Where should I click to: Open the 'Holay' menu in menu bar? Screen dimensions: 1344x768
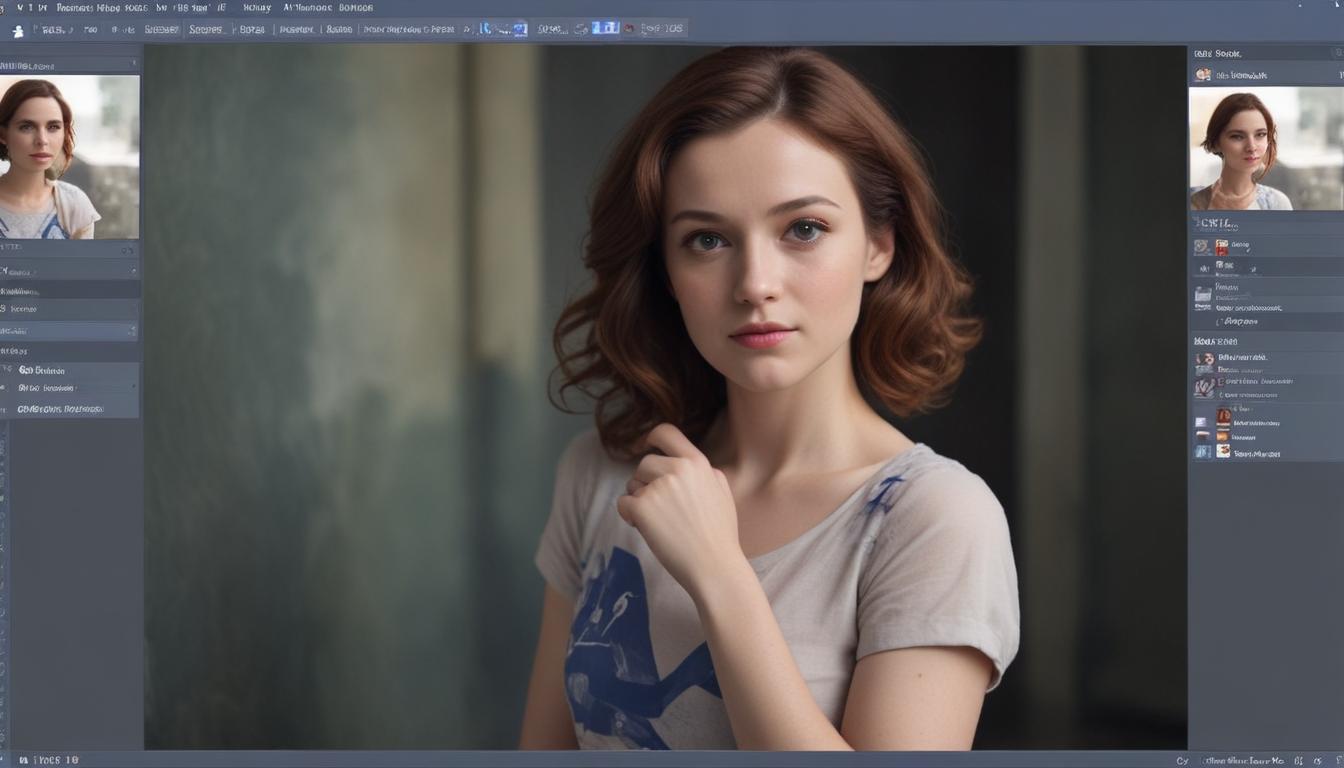257,8
